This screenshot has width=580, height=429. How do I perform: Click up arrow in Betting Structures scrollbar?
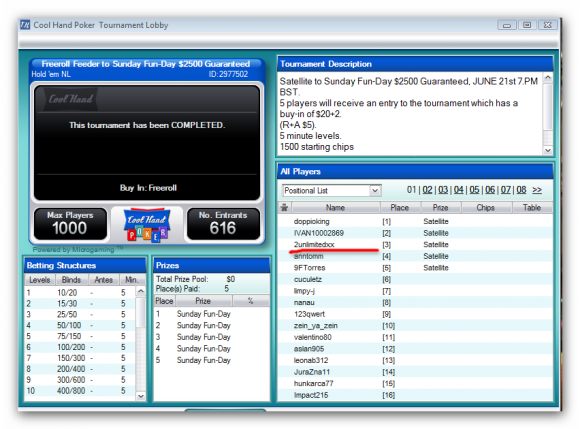(141, 291)
